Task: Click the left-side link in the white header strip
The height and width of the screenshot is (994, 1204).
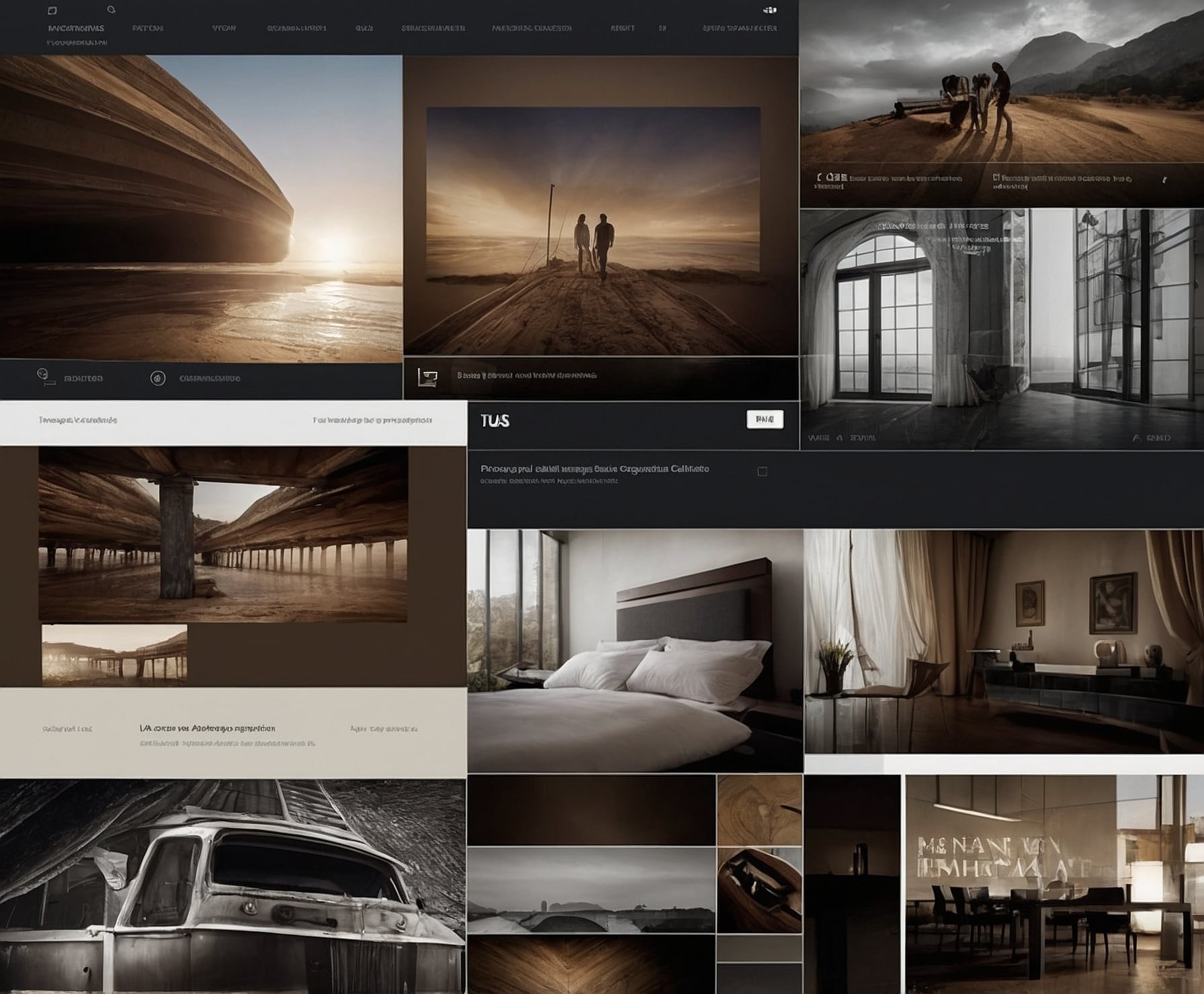Action: (x=78, y=420)
